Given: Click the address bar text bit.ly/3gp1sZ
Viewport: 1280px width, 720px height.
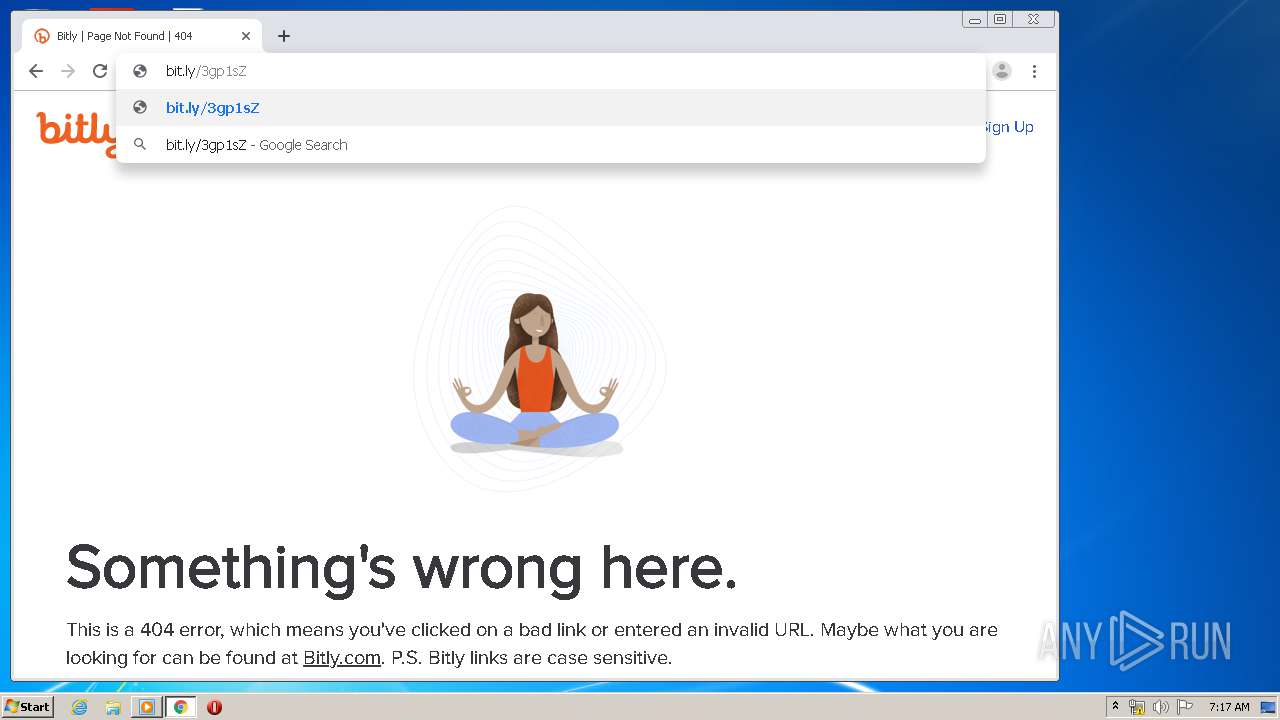Looking at the screenshot, I should [206, 71].
